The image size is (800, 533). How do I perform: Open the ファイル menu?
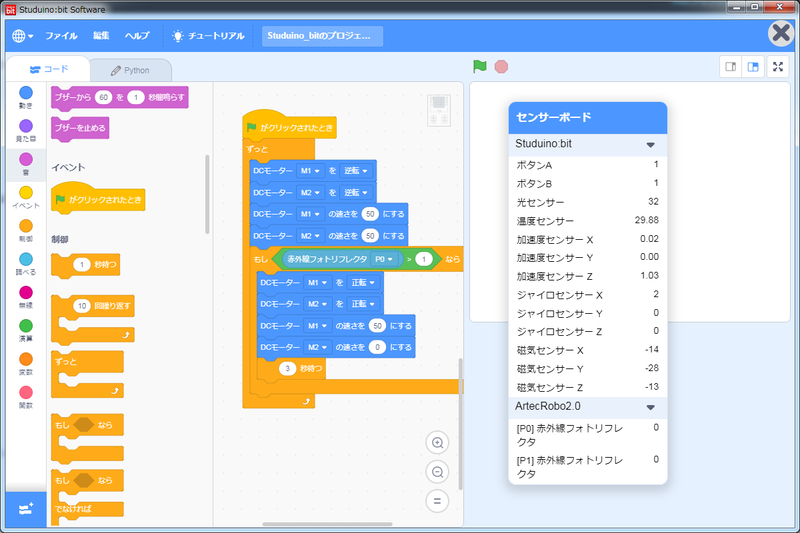point(61,36)
